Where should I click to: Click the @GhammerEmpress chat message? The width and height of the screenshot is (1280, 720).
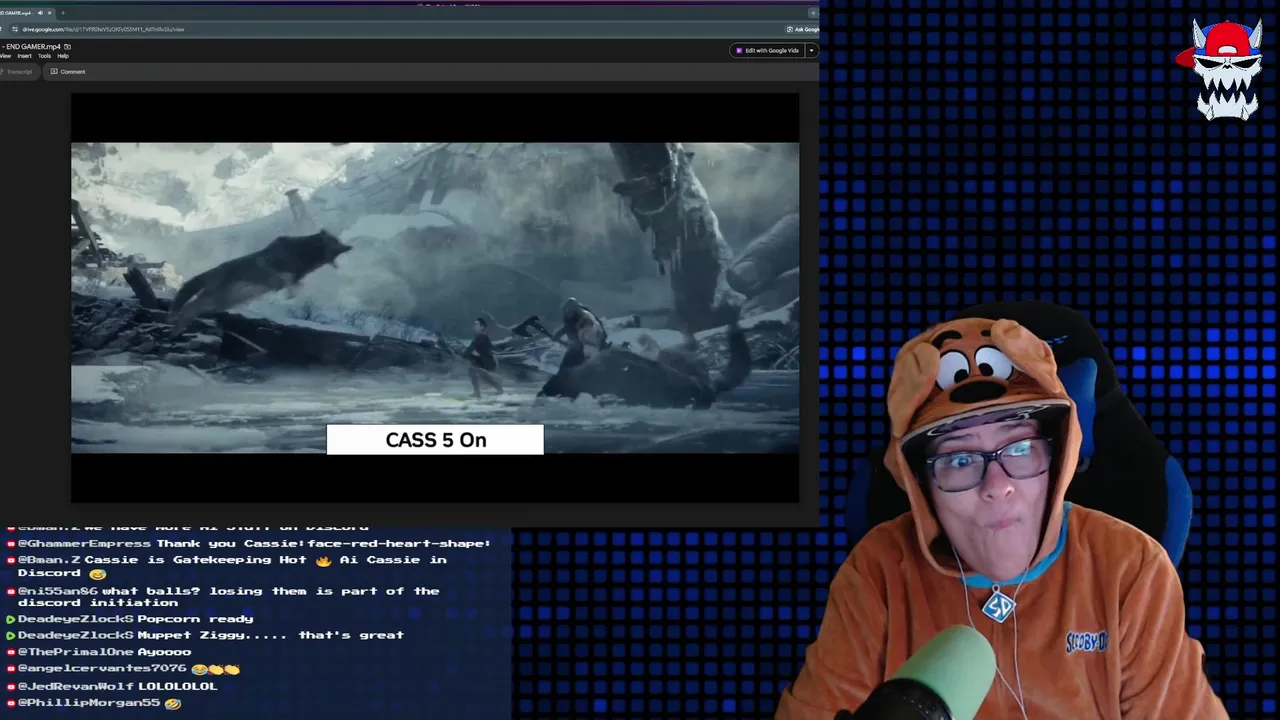tap(248, 543)
